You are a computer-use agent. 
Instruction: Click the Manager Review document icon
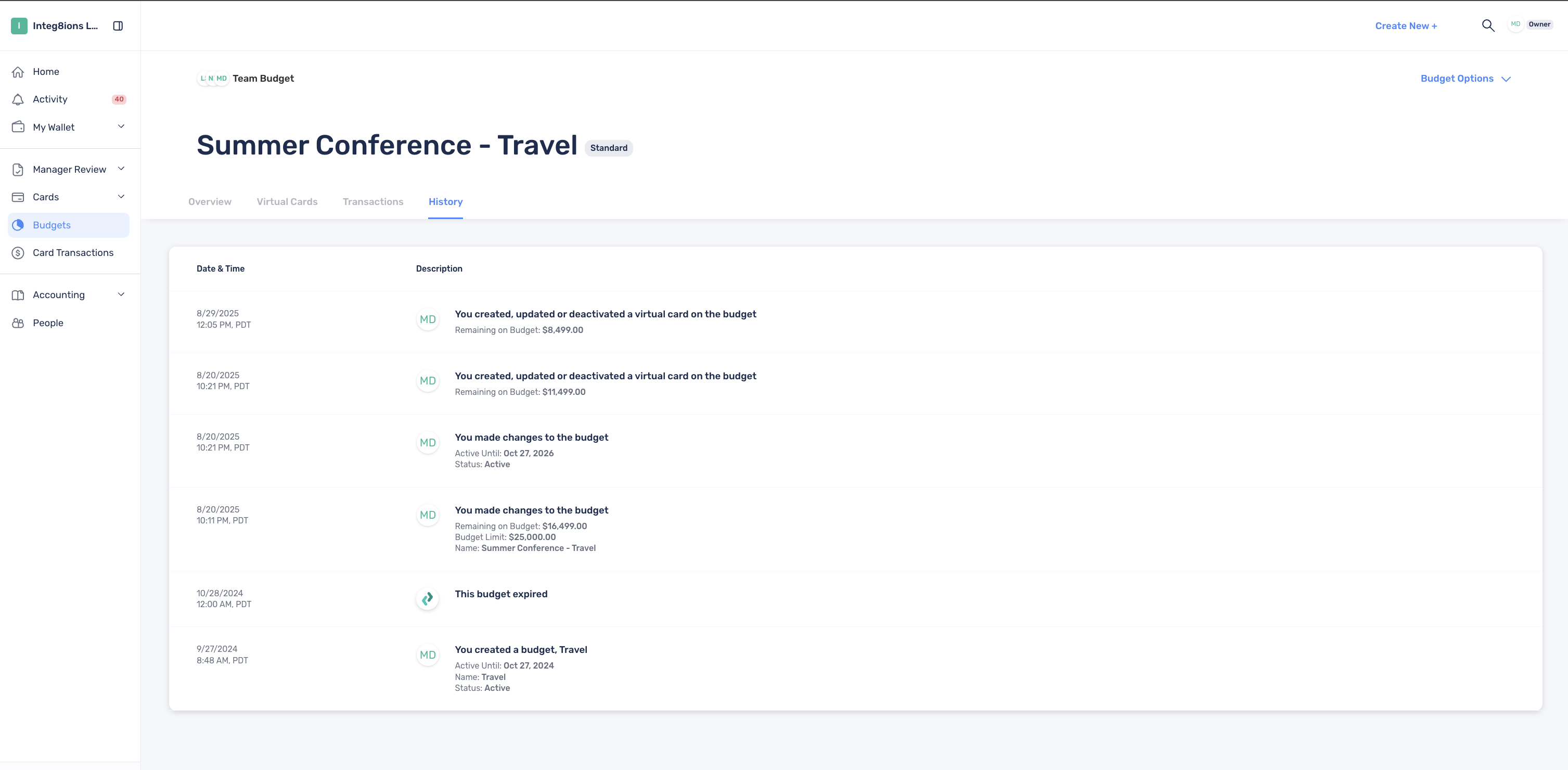click(18, 169)
